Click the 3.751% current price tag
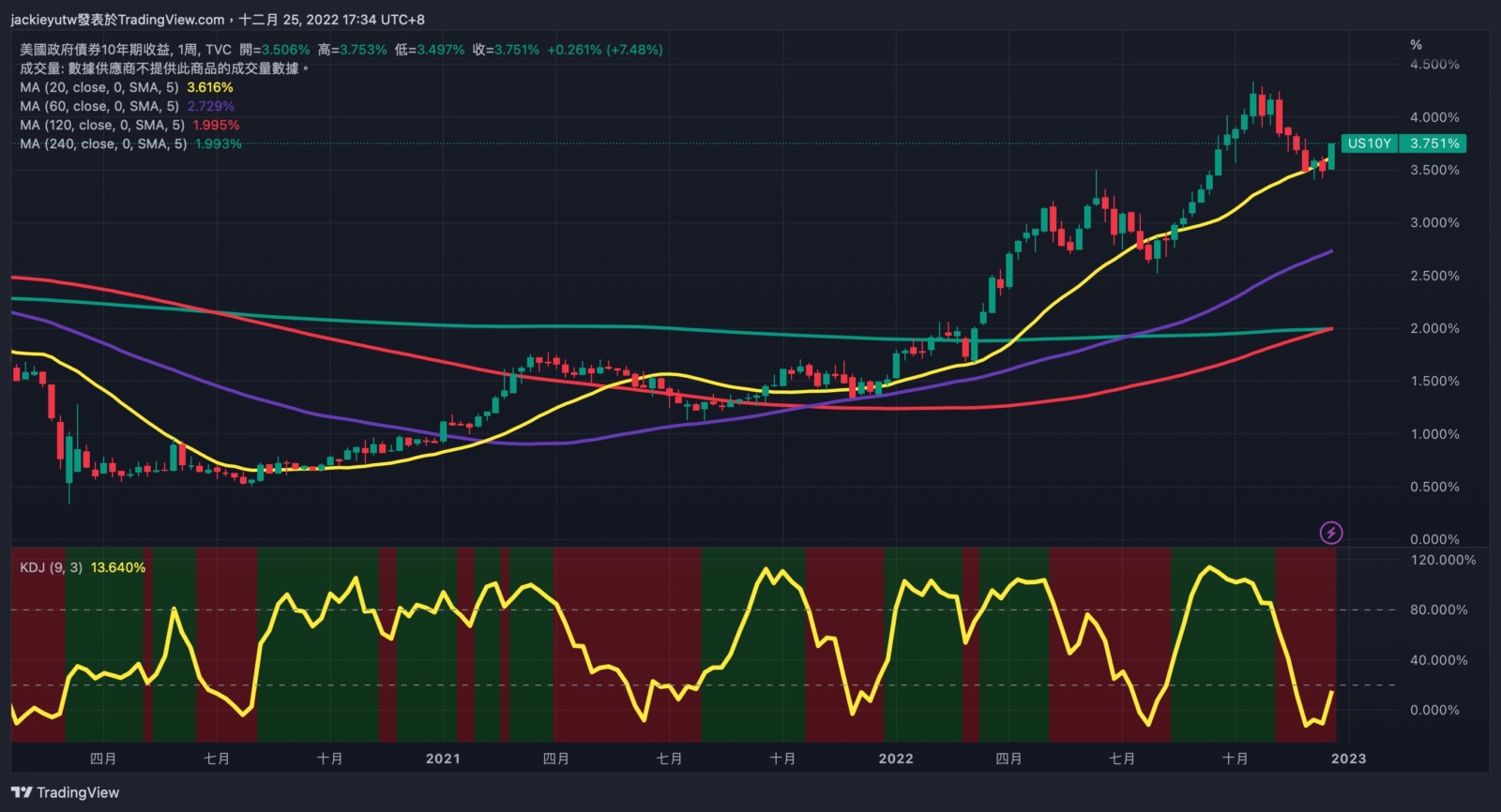Viewport: 1501px width, 812px height. tap(1433, 143)
